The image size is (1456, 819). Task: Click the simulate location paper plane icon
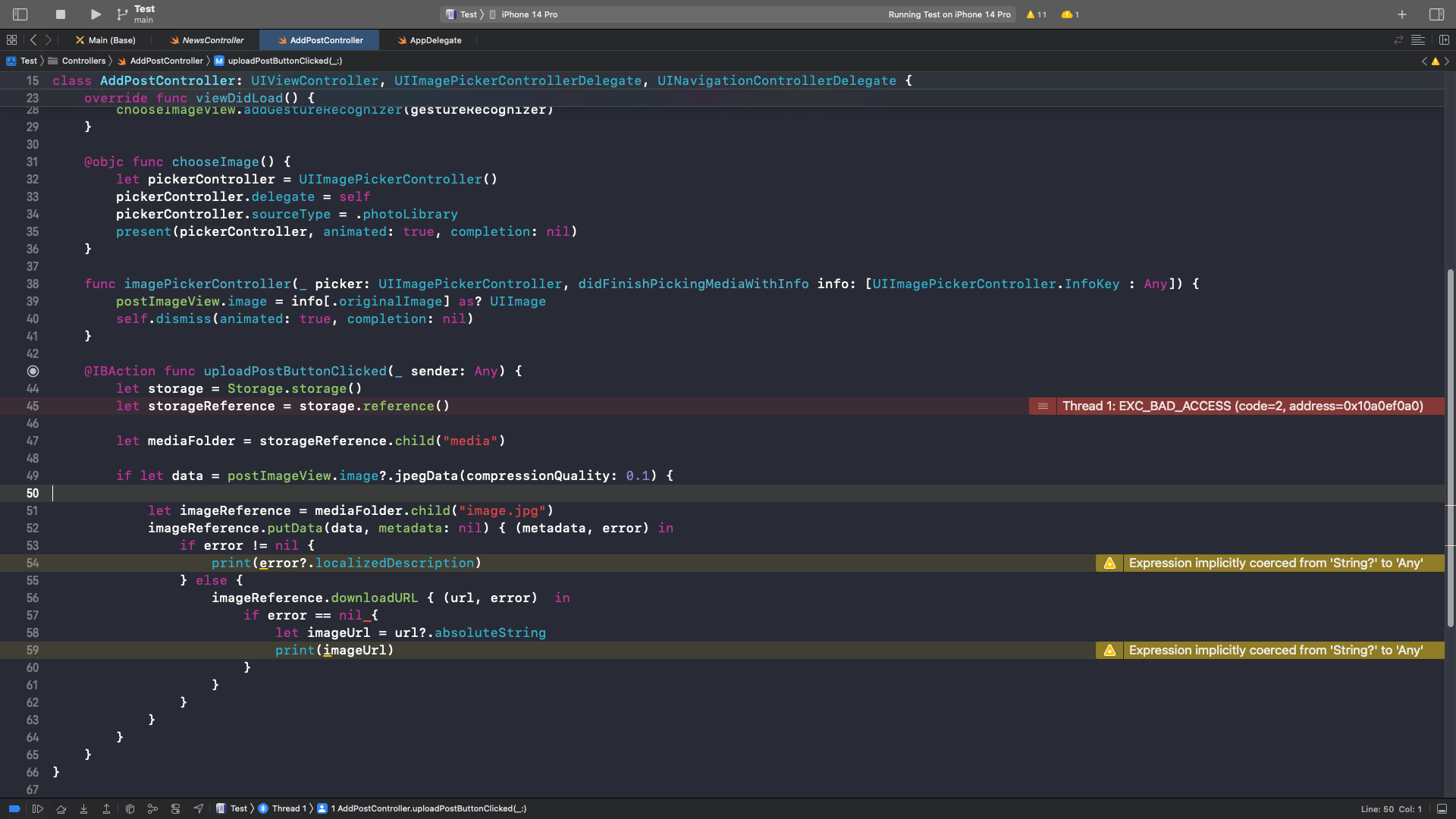[198, 808]
